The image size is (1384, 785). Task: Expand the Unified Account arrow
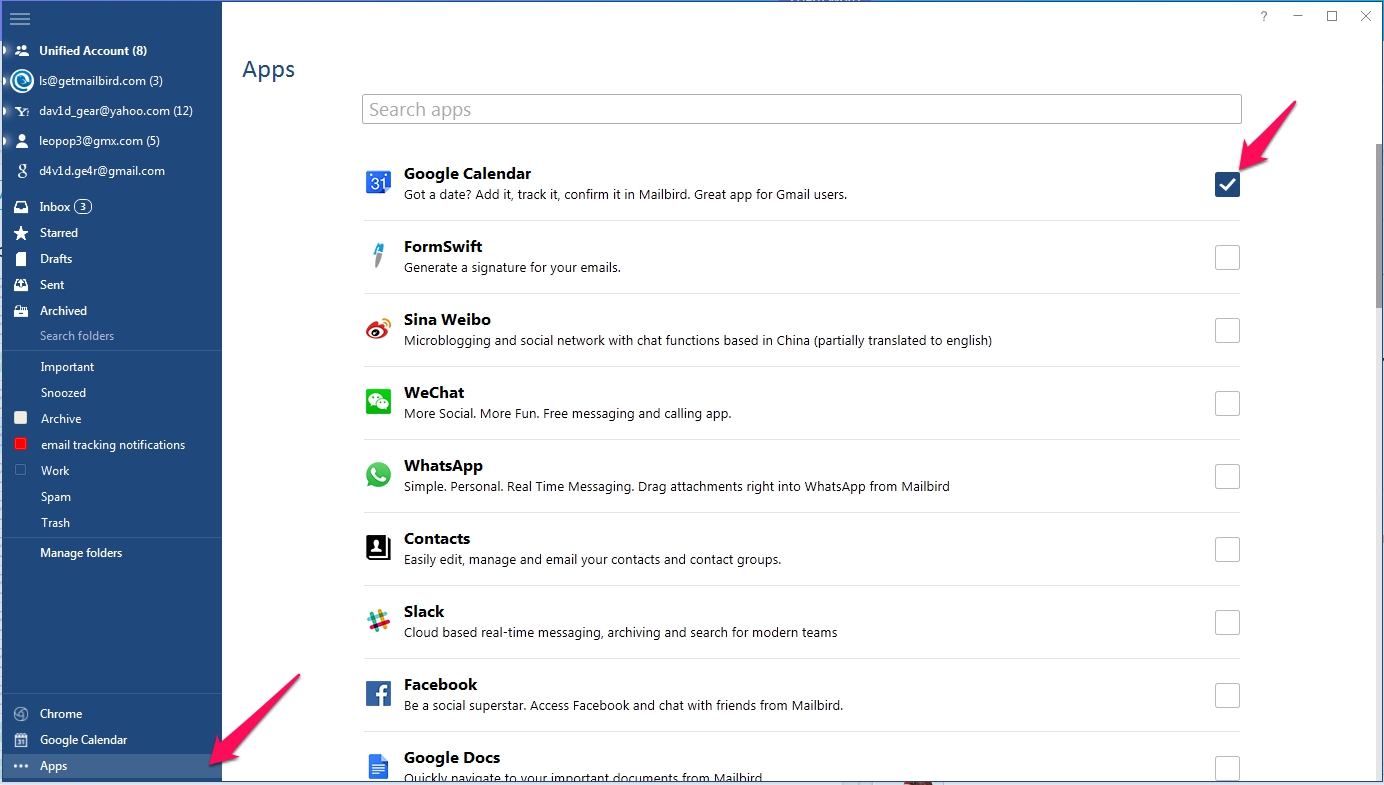pyautogui.click(x=5, y=50)
